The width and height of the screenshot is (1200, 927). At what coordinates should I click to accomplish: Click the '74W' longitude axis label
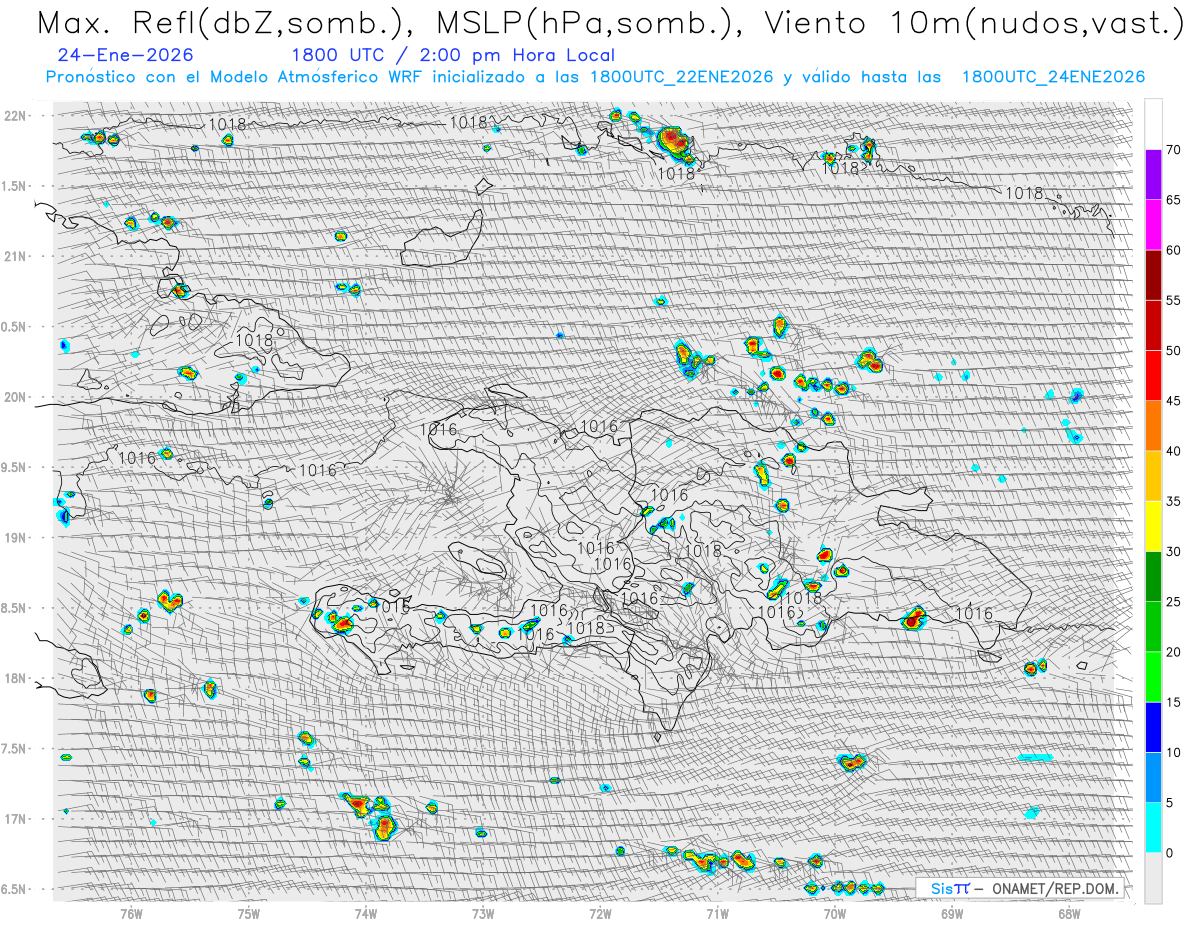pyautogui.click(x=366, y=913)
